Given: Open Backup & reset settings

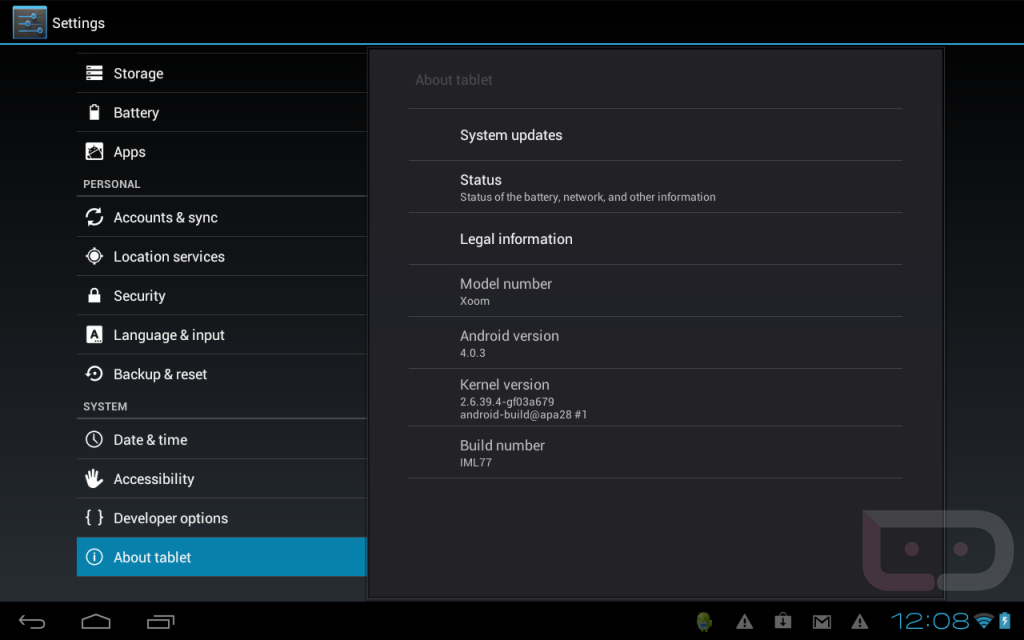Looking at the screenshot, I should (x=160, y=374).
